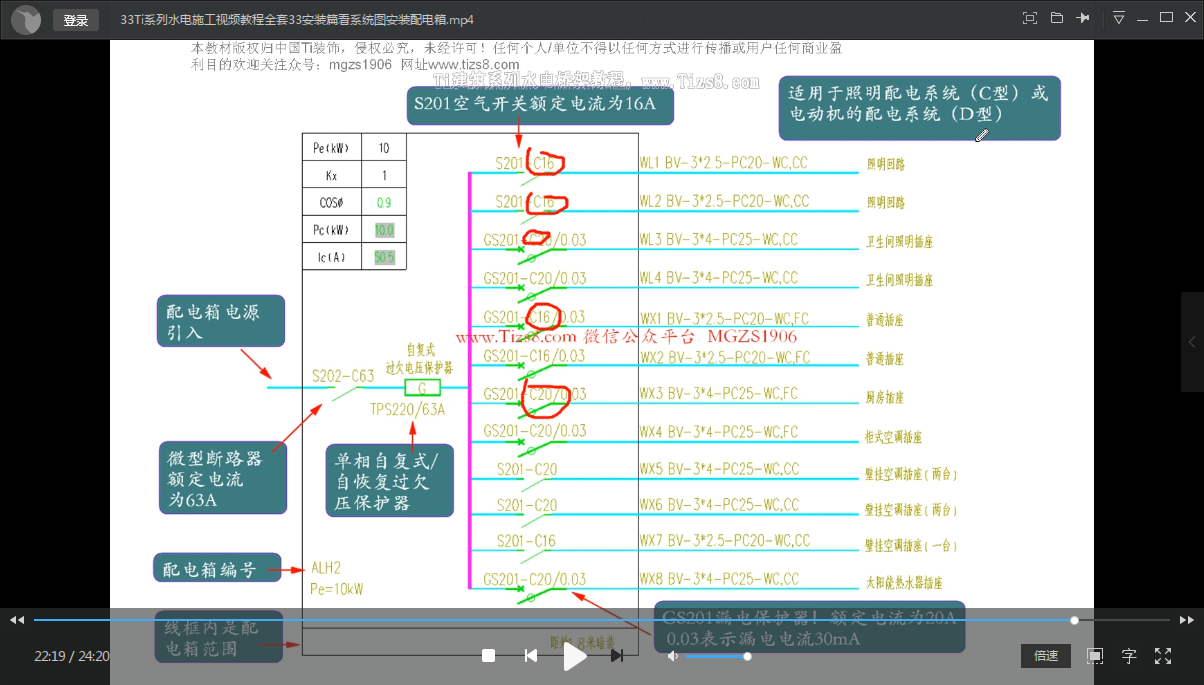Click the video file title text
Image resolution: width=1204 pixels, height=685 pixels.
click(x=298, y=19)
